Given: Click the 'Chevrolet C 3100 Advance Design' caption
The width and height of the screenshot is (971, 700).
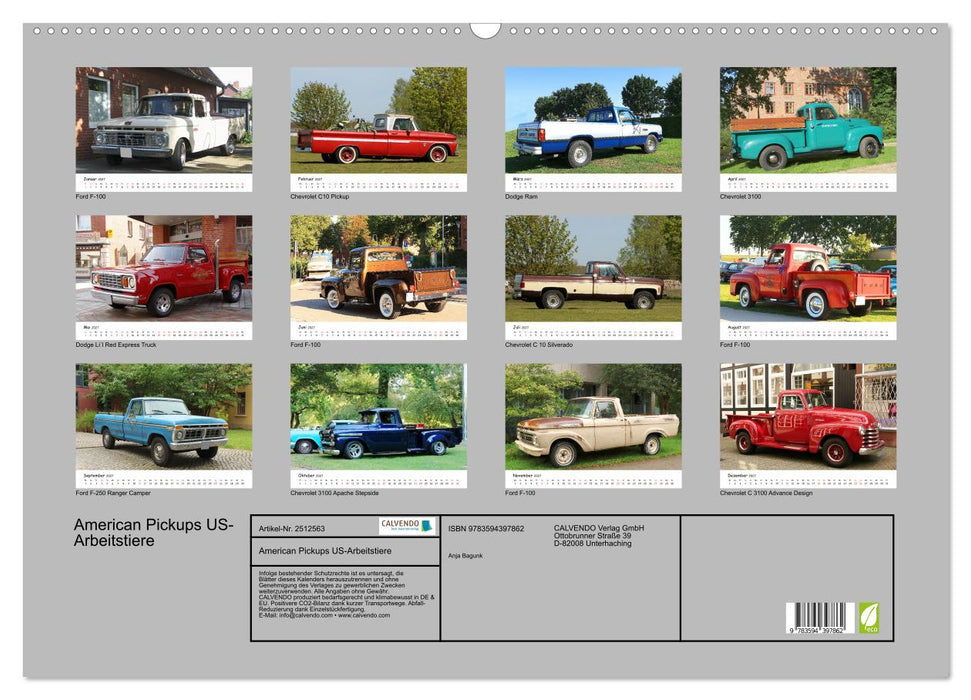Looking at the screenshot, I should 766,493.
